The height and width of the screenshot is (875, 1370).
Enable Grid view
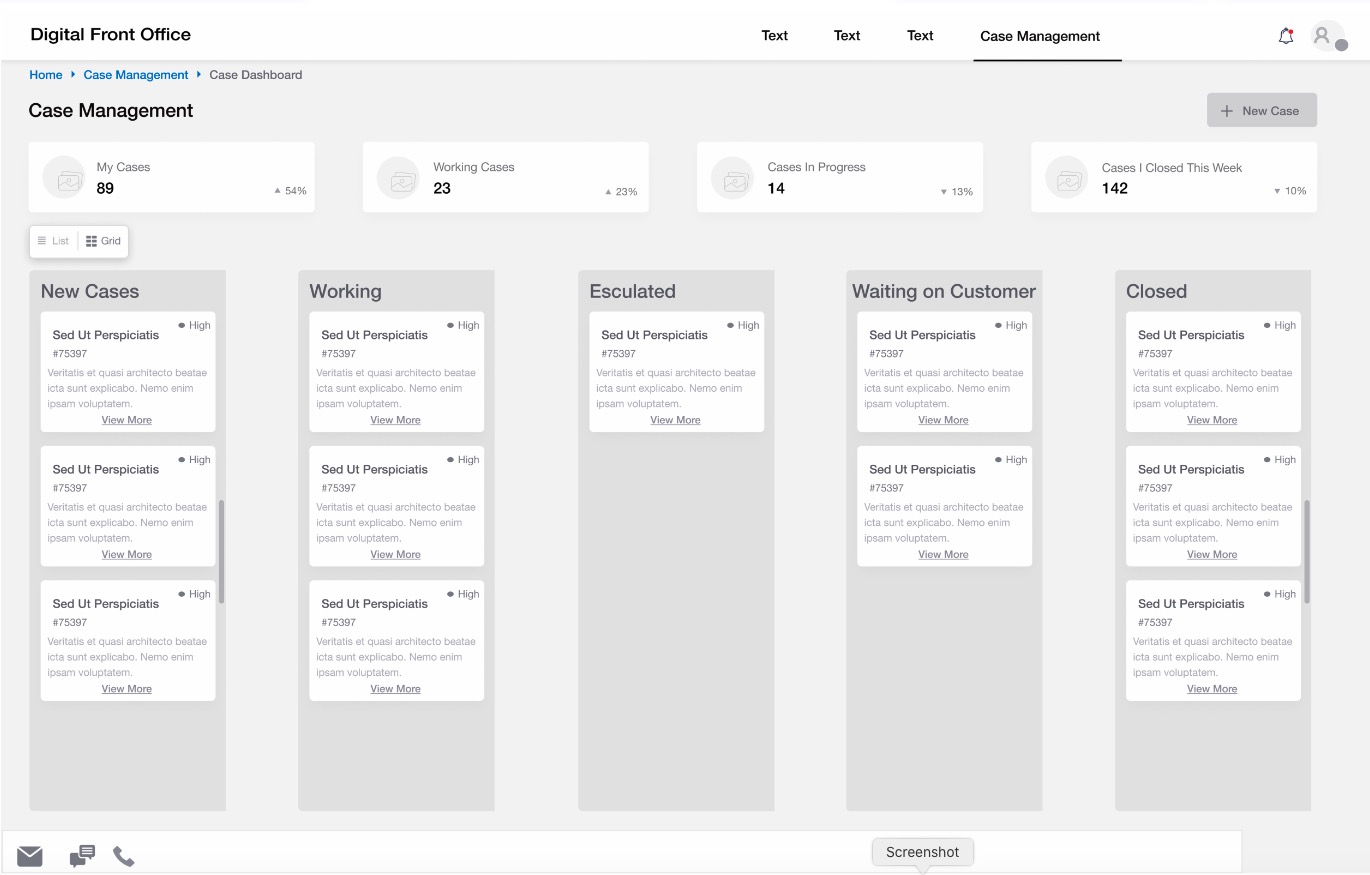[x=103, y=240]
